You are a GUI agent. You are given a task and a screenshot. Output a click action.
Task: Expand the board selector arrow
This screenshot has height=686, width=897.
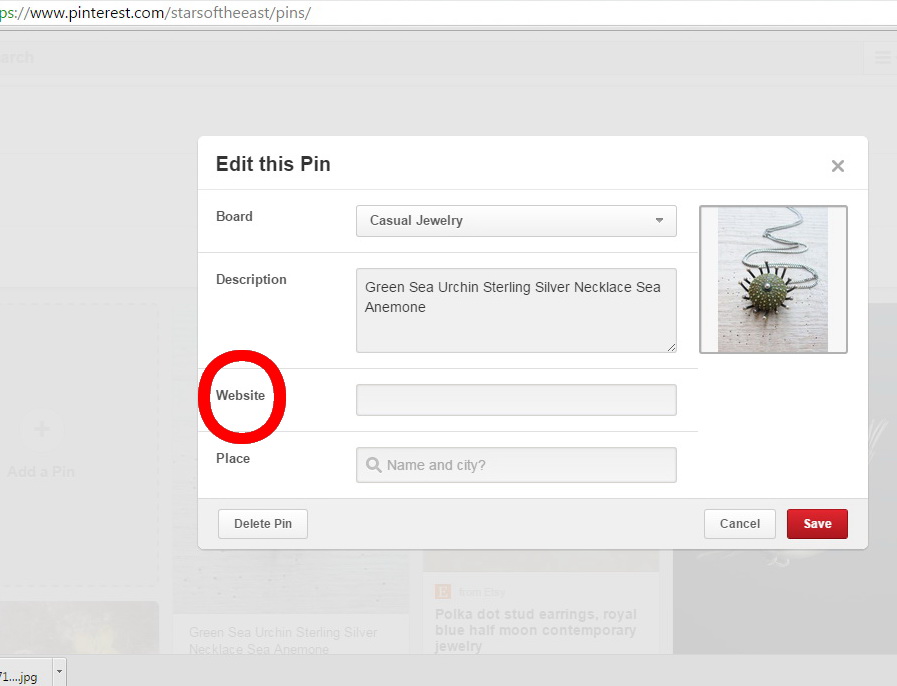click(x=660, y=221)
